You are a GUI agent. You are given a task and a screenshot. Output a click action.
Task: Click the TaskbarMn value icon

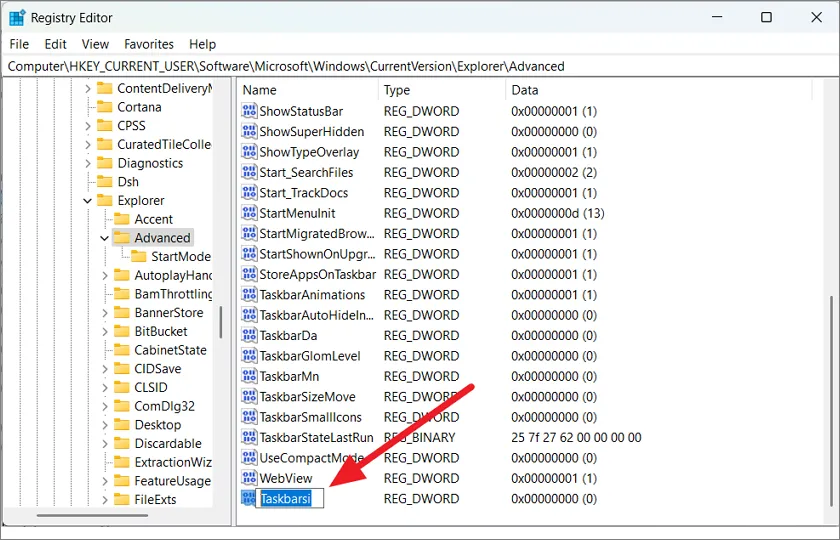click(x=249, y=376)
